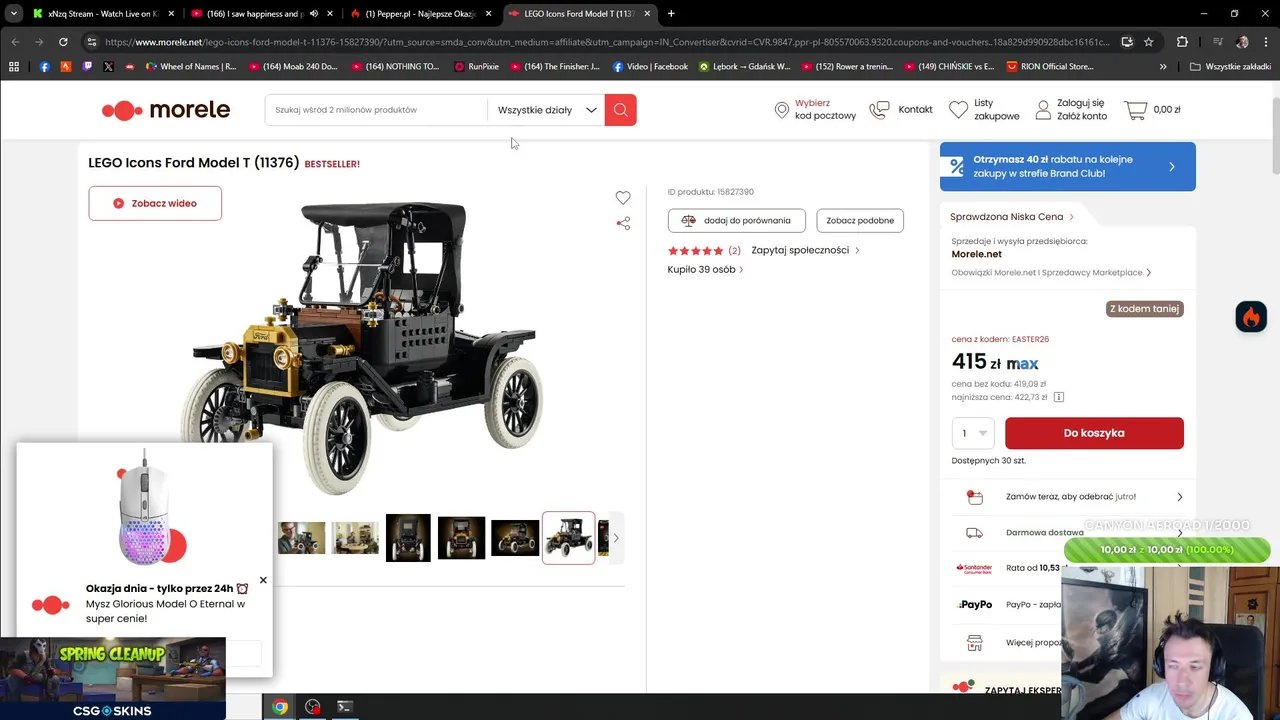Open Zapytaj społeczności link

[x=805, y=251]
